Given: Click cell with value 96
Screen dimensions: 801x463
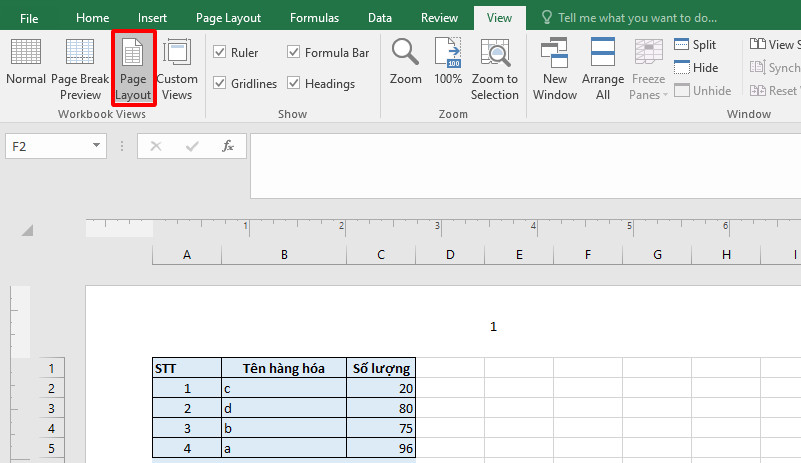Looking at the screenshot, I should pyautogui.click(x=381, y=448).
